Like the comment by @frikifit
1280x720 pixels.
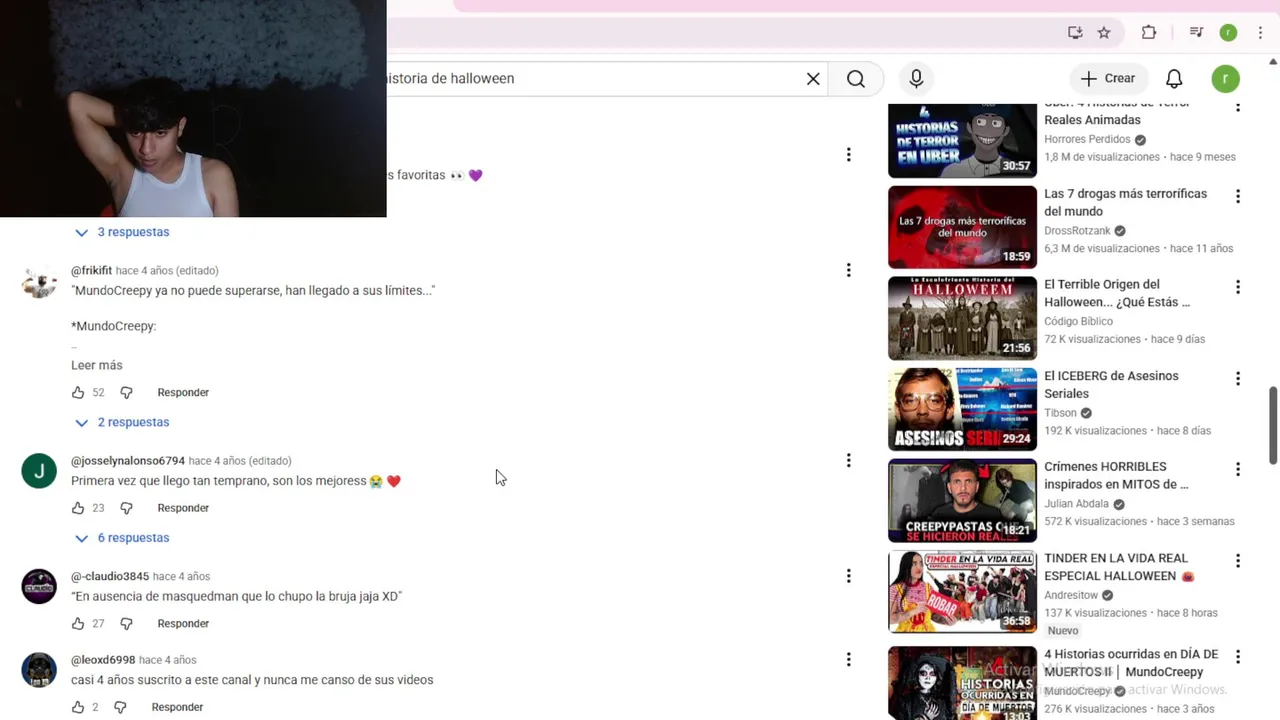tap(78, 393)
